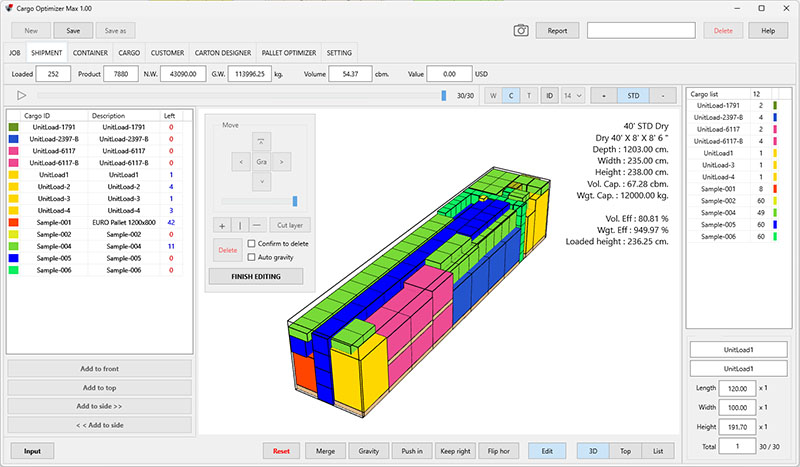Click the Length input field
The width and height of the screenshot is (800, 467).
(737, 388)
